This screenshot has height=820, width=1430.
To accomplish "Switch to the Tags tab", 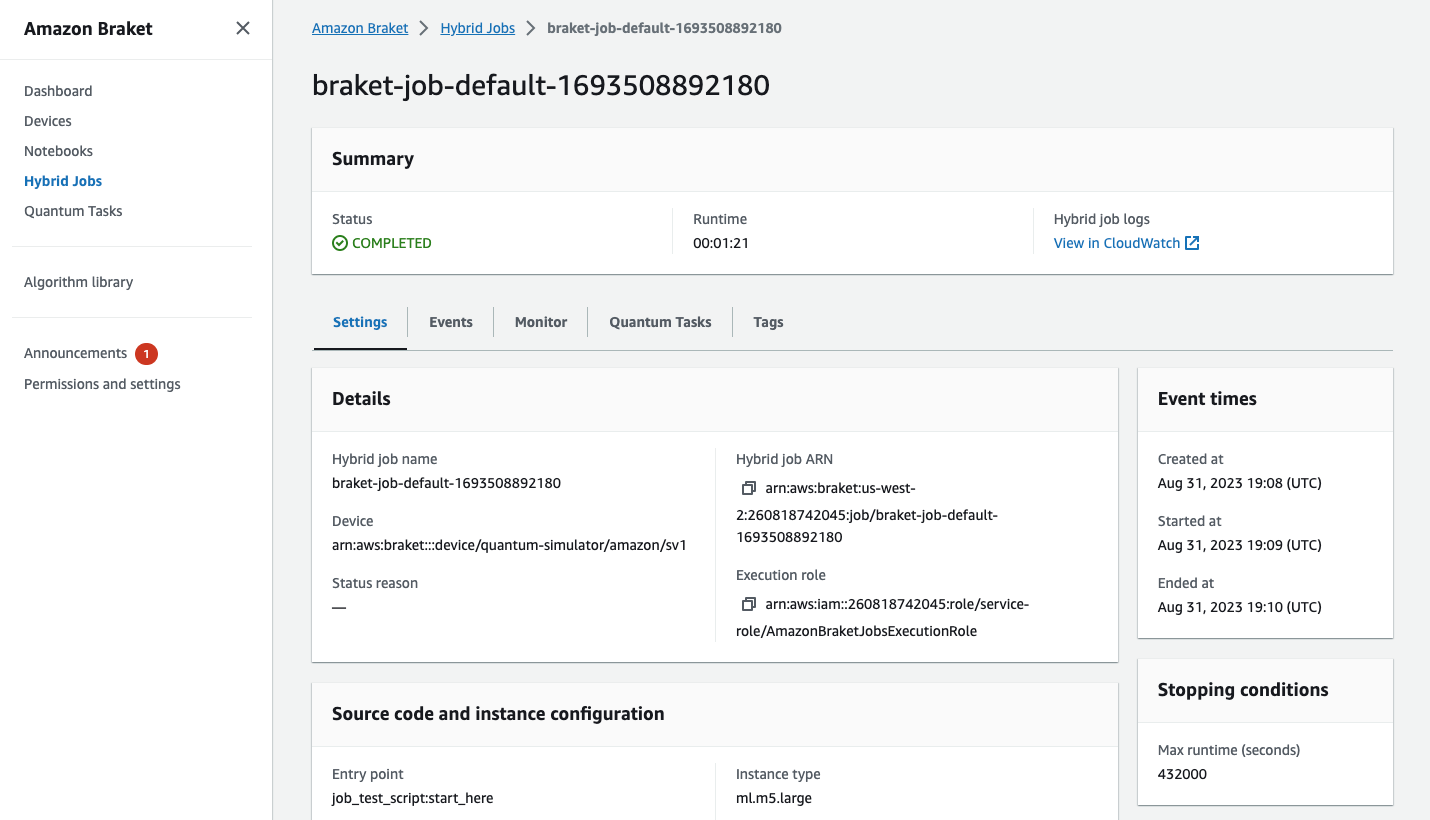I will pos(768,322).
